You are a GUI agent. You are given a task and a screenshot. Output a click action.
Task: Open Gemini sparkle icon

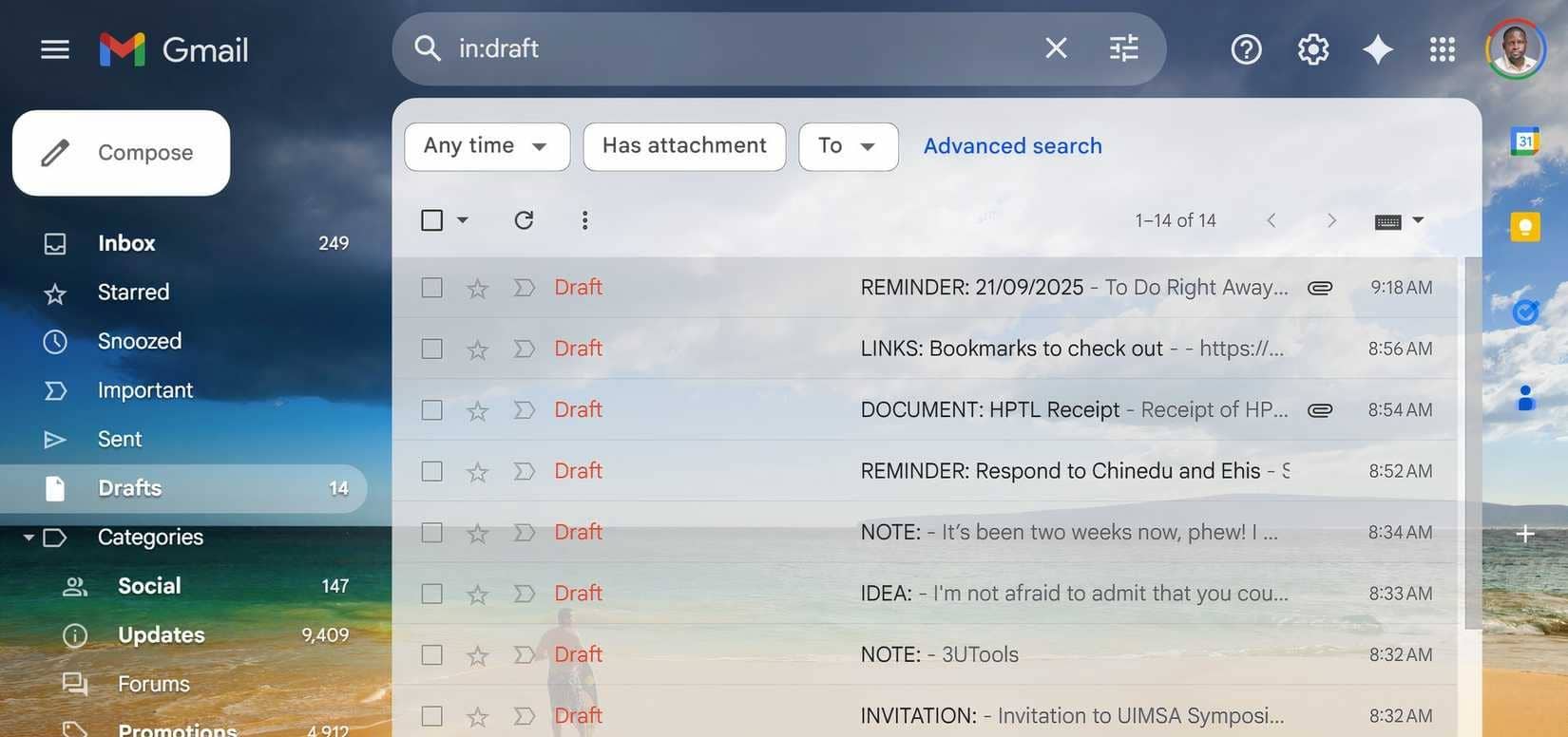[1377, 49]
